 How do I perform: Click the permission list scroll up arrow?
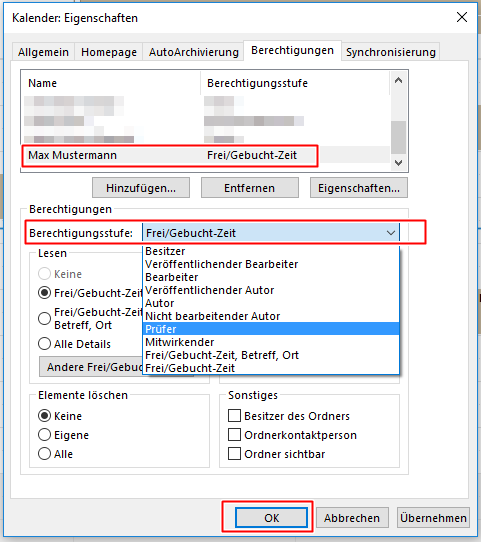pyautogui.click(x=398, y=81)
